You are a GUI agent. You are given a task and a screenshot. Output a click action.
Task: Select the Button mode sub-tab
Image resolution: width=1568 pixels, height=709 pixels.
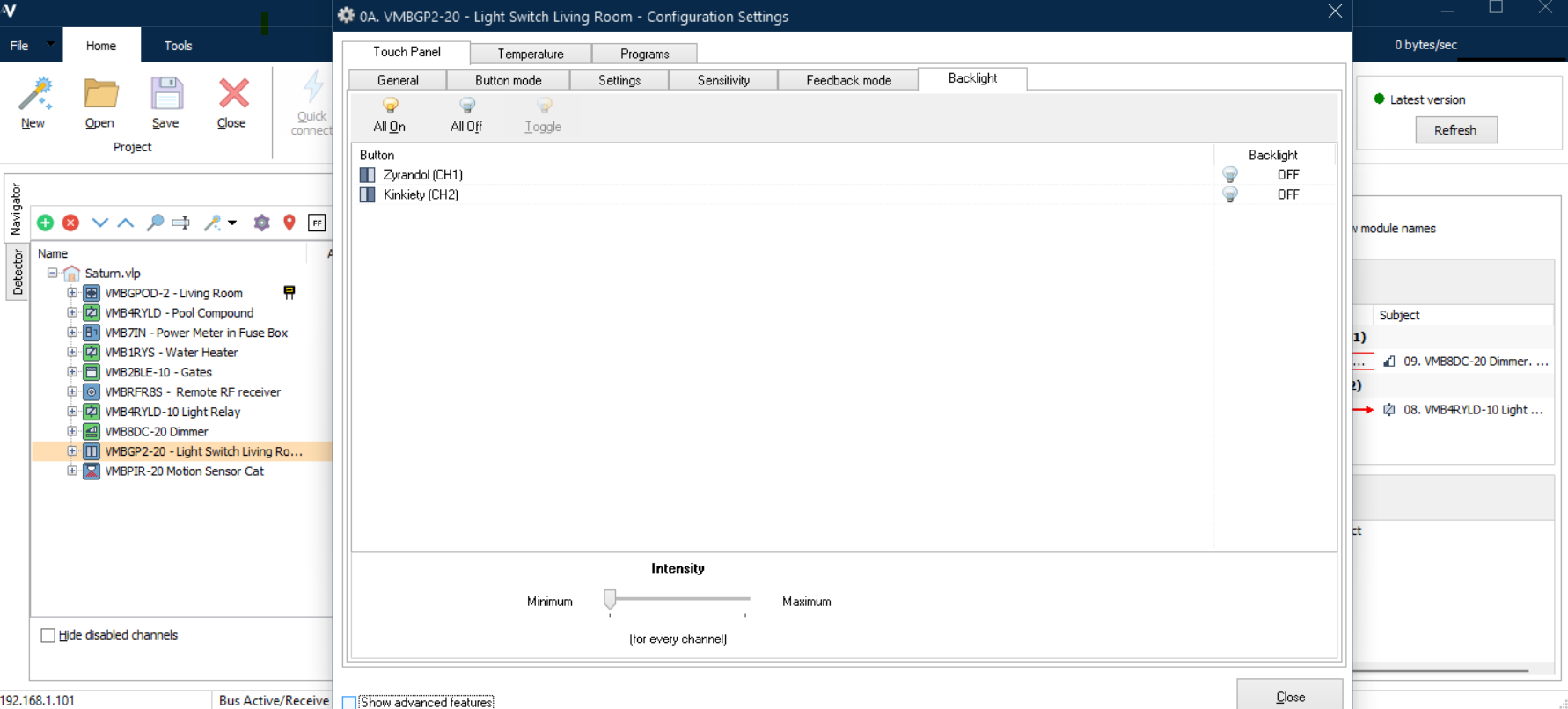tap(508, 80)
